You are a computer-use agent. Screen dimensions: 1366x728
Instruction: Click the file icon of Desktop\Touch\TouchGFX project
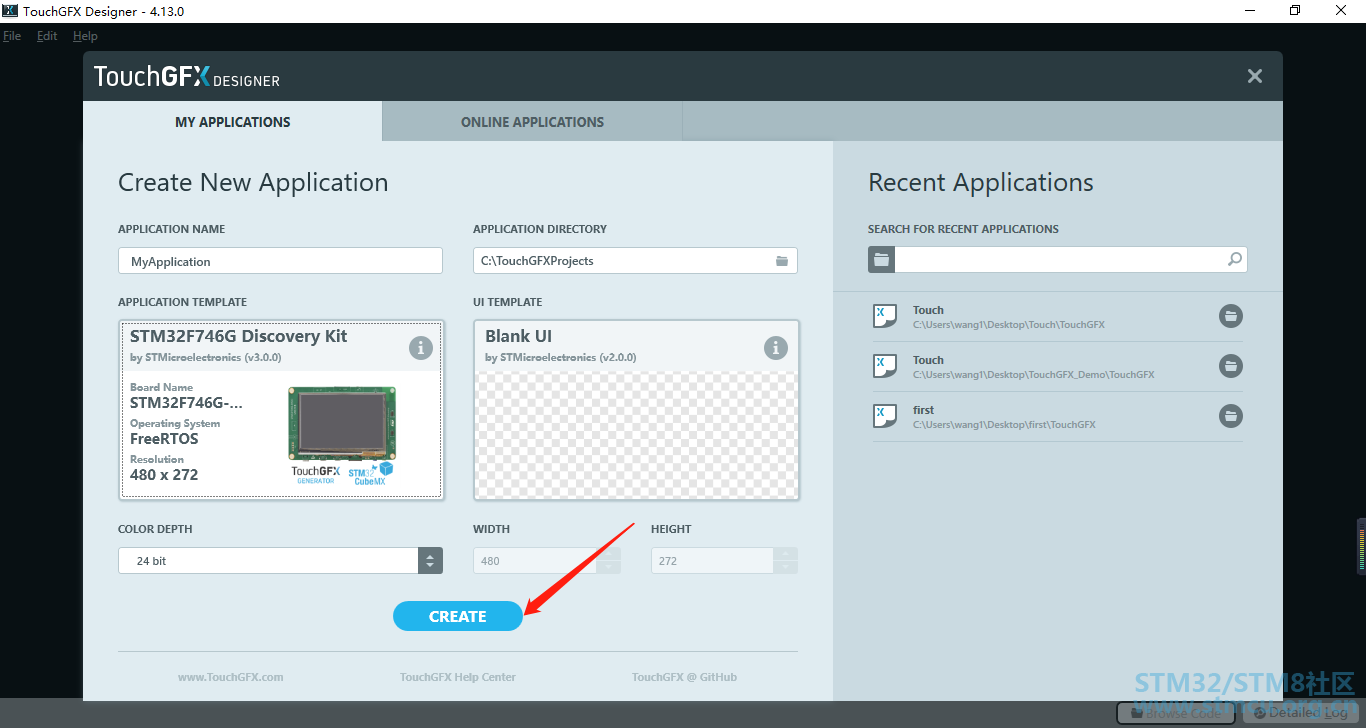885,316
